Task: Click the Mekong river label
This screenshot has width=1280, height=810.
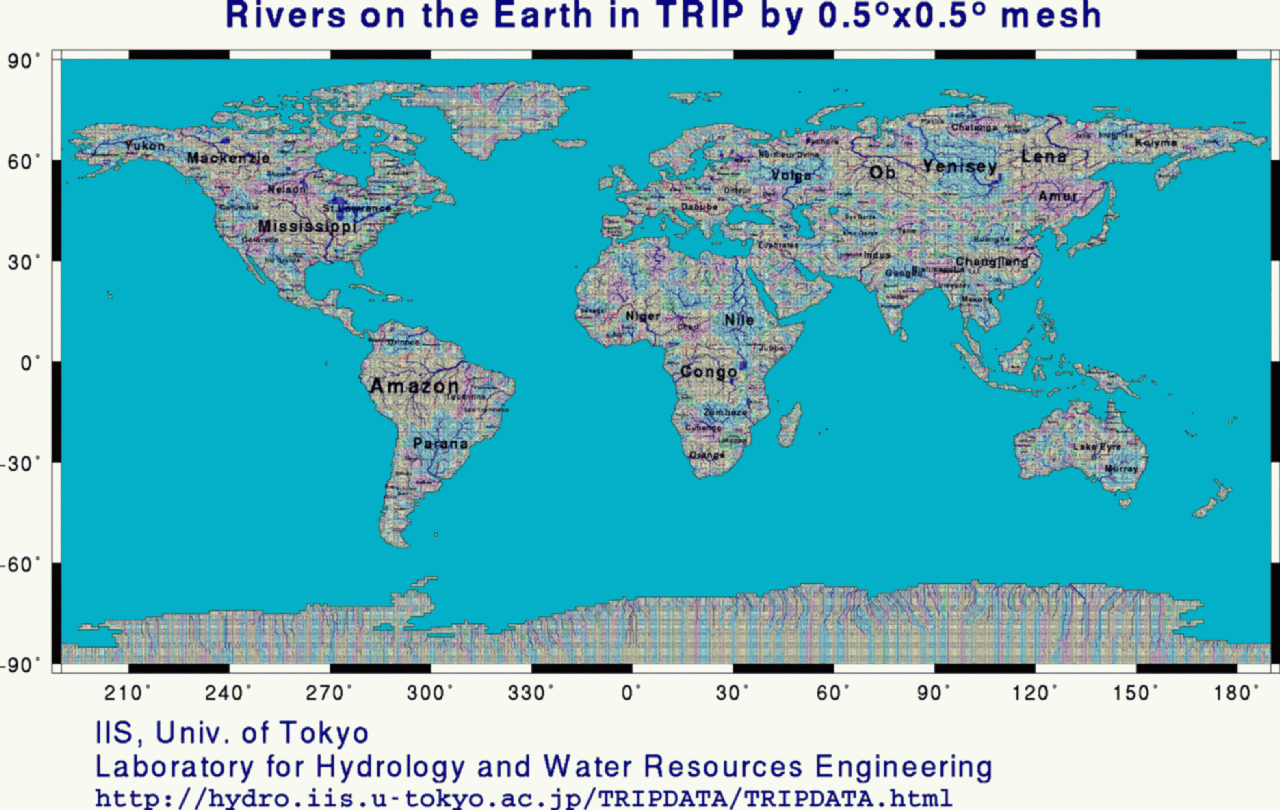Action: (976, 299)
